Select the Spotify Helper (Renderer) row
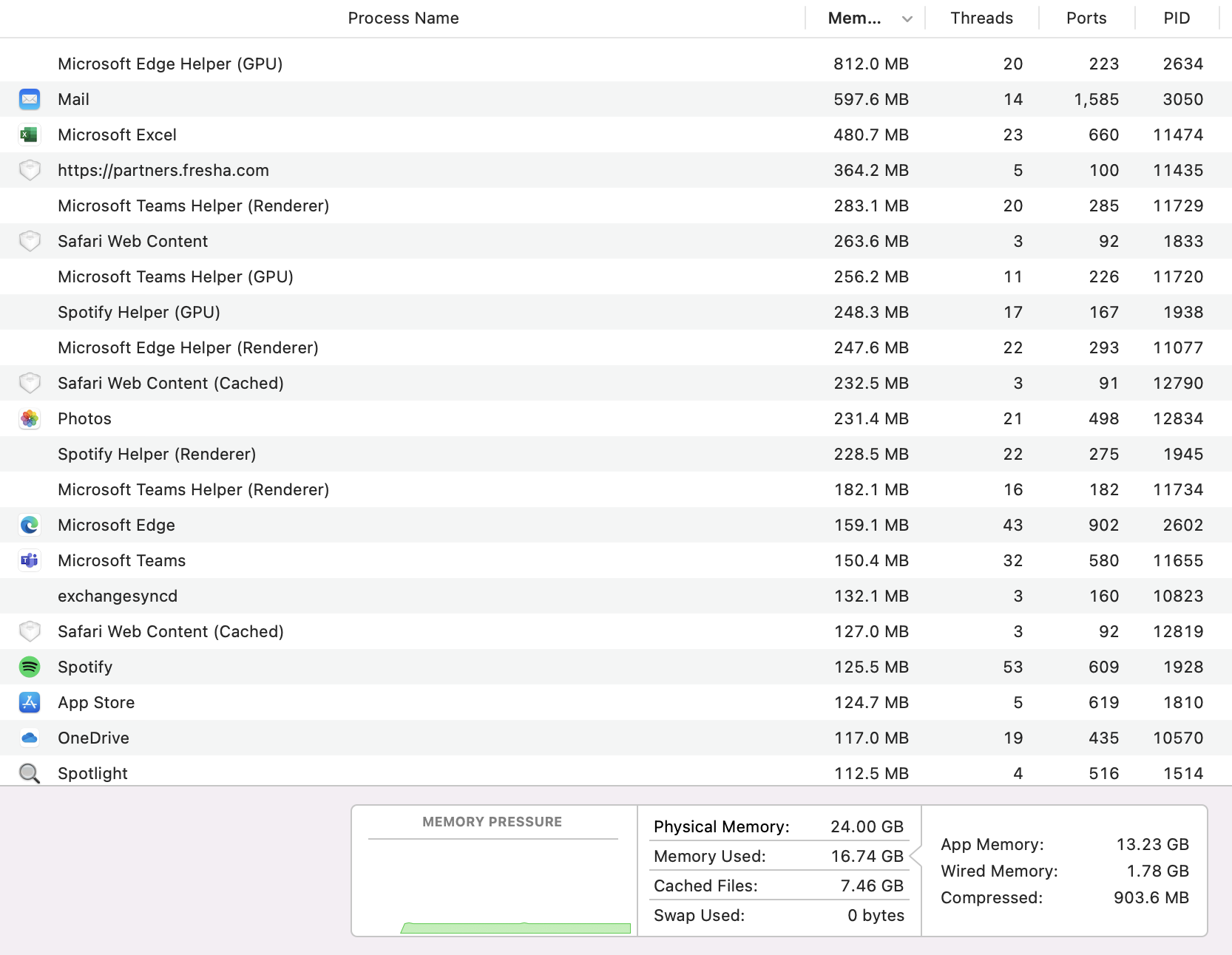1232x955 pixels. click(x=616, y=454)
